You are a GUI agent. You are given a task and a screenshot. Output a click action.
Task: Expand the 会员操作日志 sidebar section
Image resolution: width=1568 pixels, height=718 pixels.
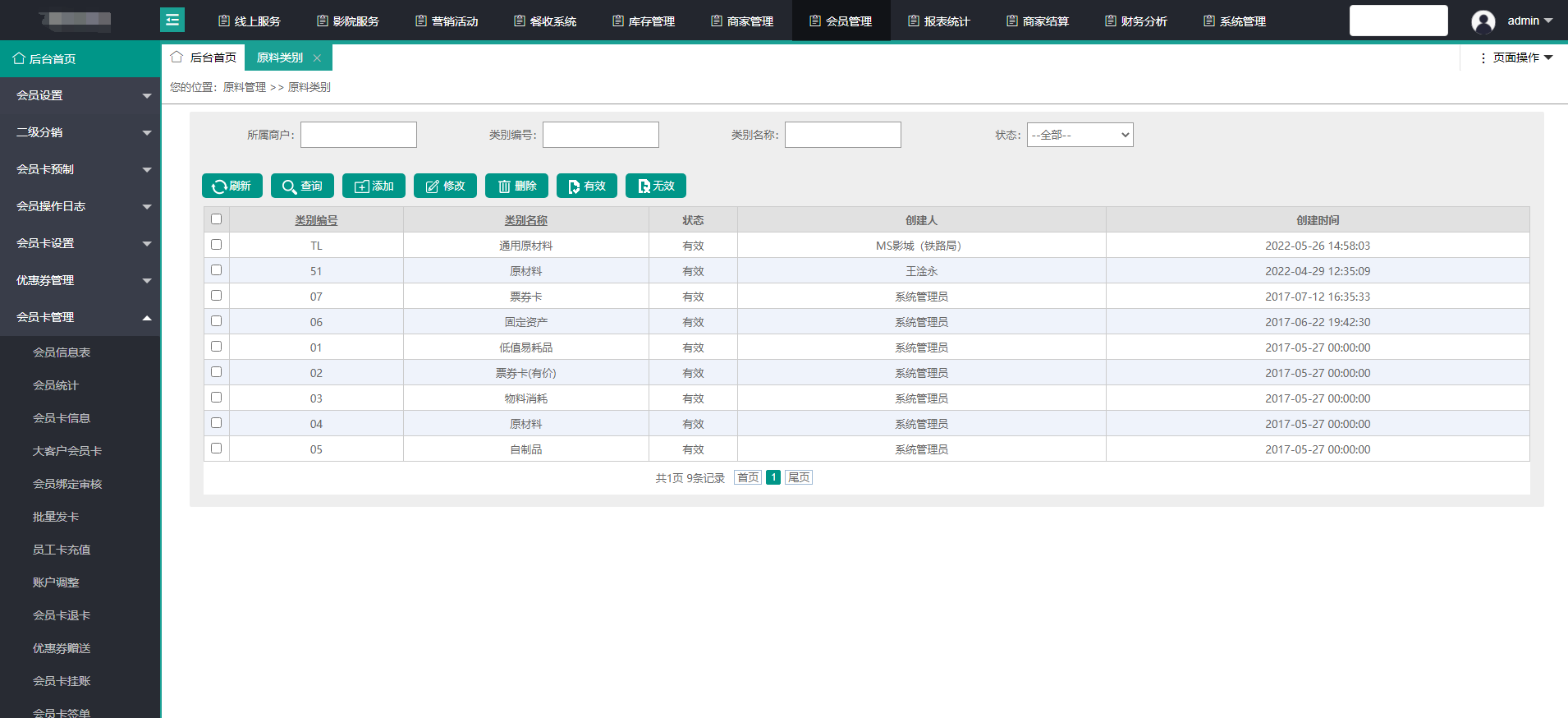pos(80,206)
